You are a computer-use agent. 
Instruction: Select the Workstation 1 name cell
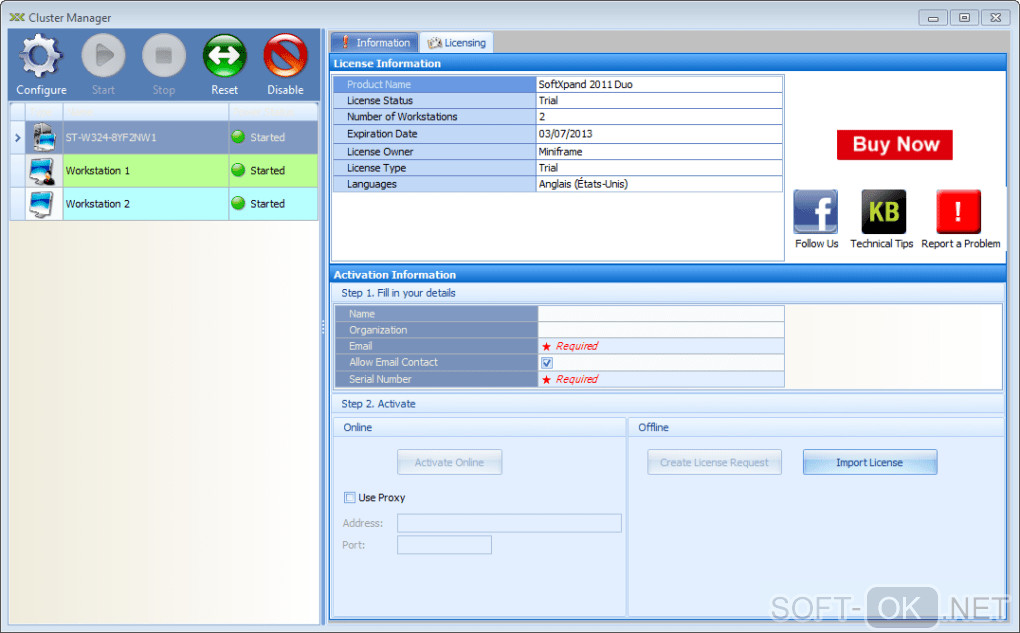point(146,170)
